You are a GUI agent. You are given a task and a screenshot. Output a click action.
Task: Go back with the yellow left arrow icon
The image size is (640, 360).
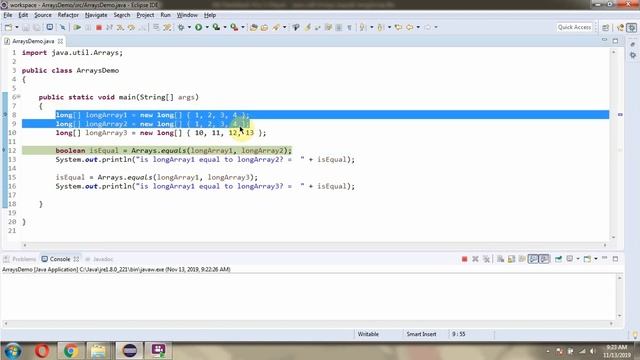point(409,27)
